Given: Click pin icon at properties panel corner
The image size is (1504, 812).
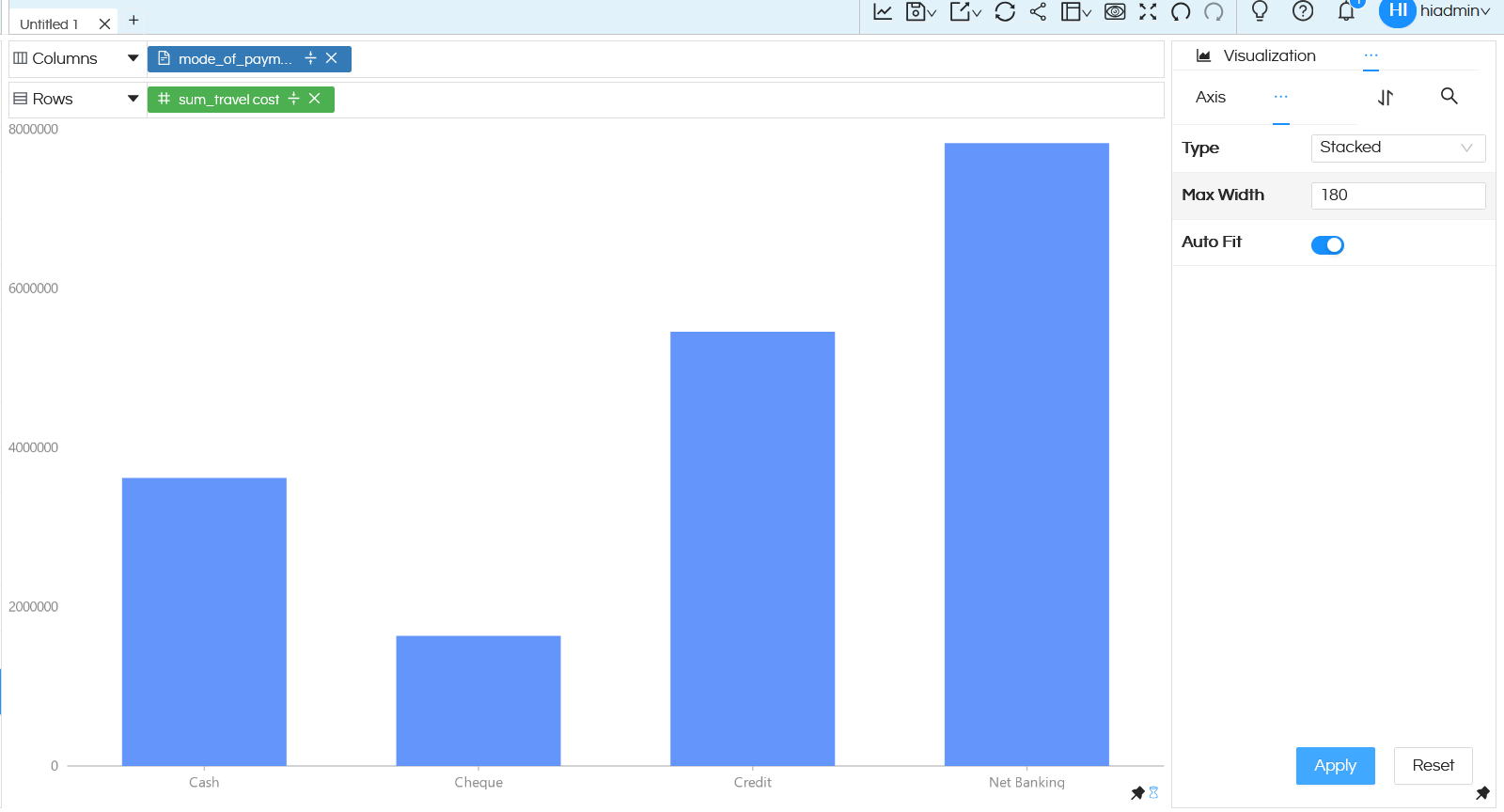Looking at the screenshot, I should [x=1482, y=793].
